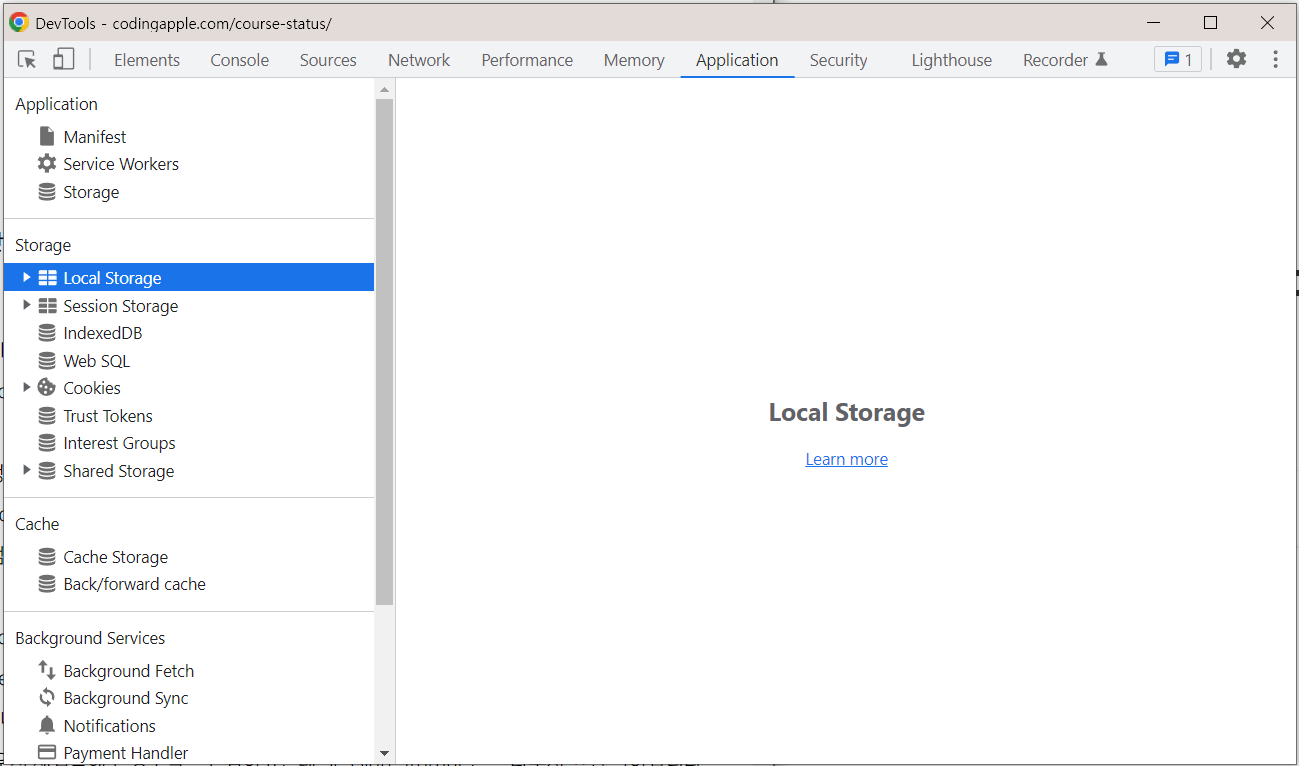Click the Cookies icon in Storage section

46,387
